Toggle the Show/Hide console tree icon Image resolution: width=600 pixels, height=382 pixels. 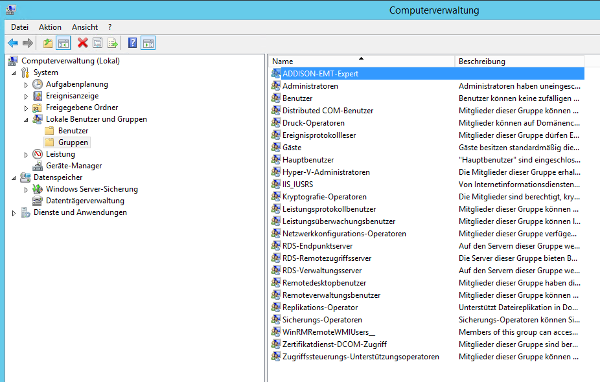click(x=64, y=43)
